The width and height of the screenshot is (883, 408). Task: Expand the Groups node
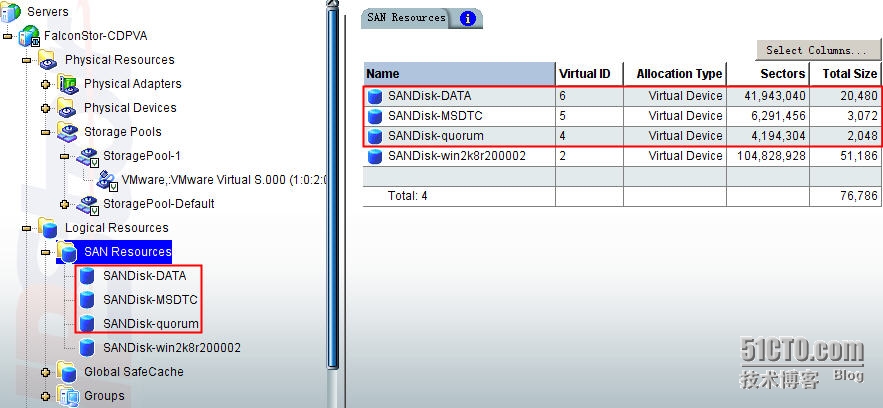point(46,396)
